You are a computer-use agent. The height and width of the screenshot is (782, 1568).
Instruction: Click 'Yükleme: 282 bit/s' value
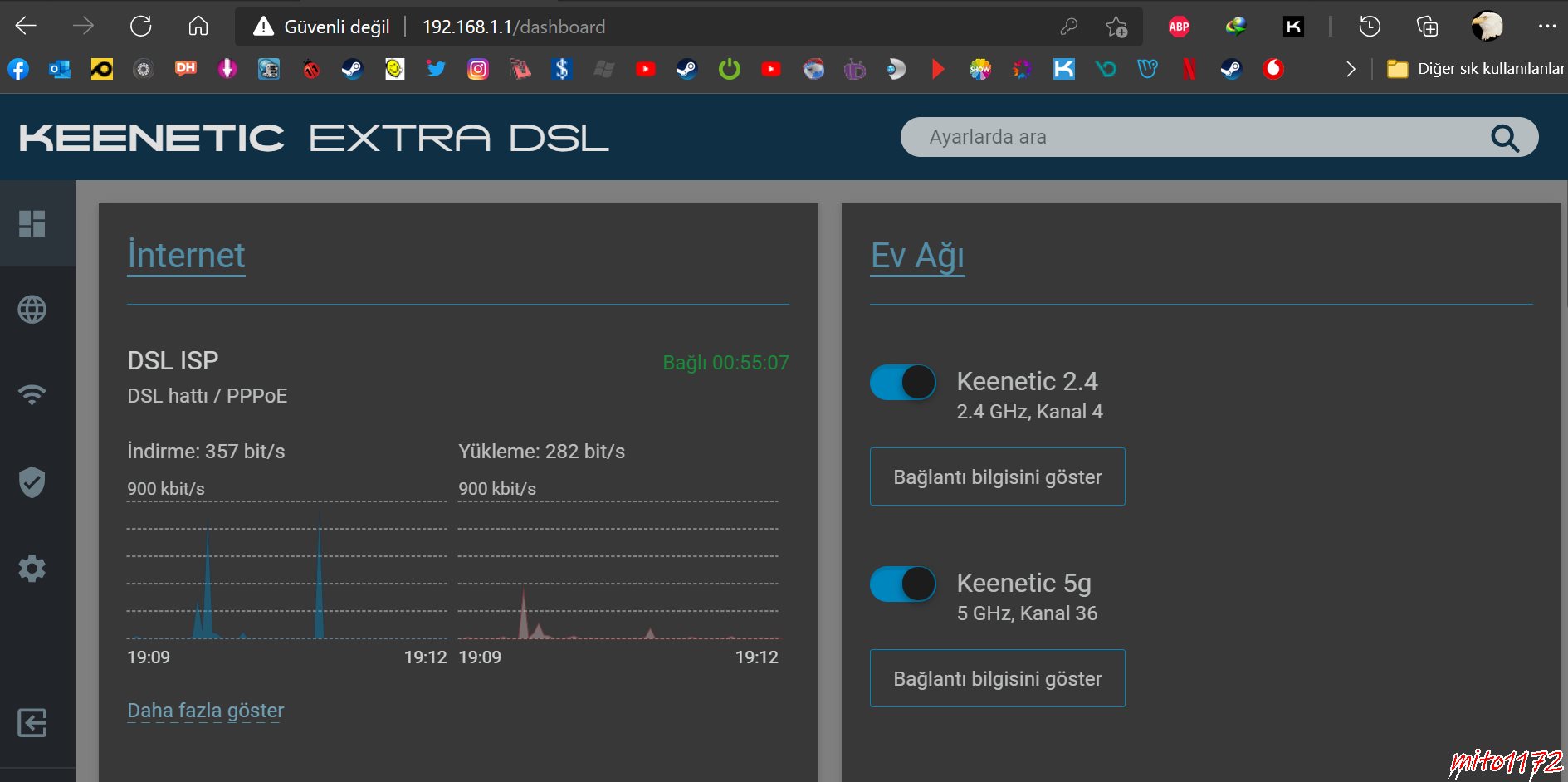point(541,452)
